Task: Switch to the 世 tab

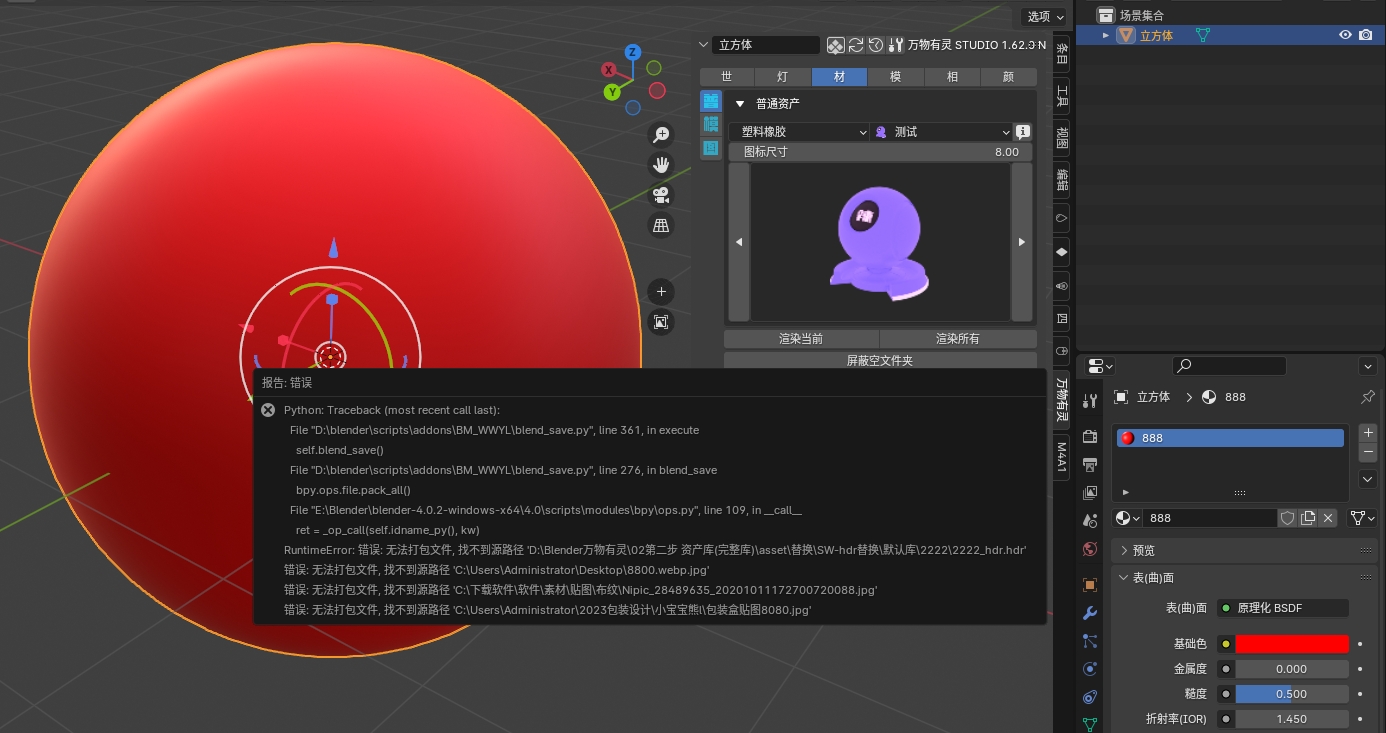Action: click(x=726, y=77)
